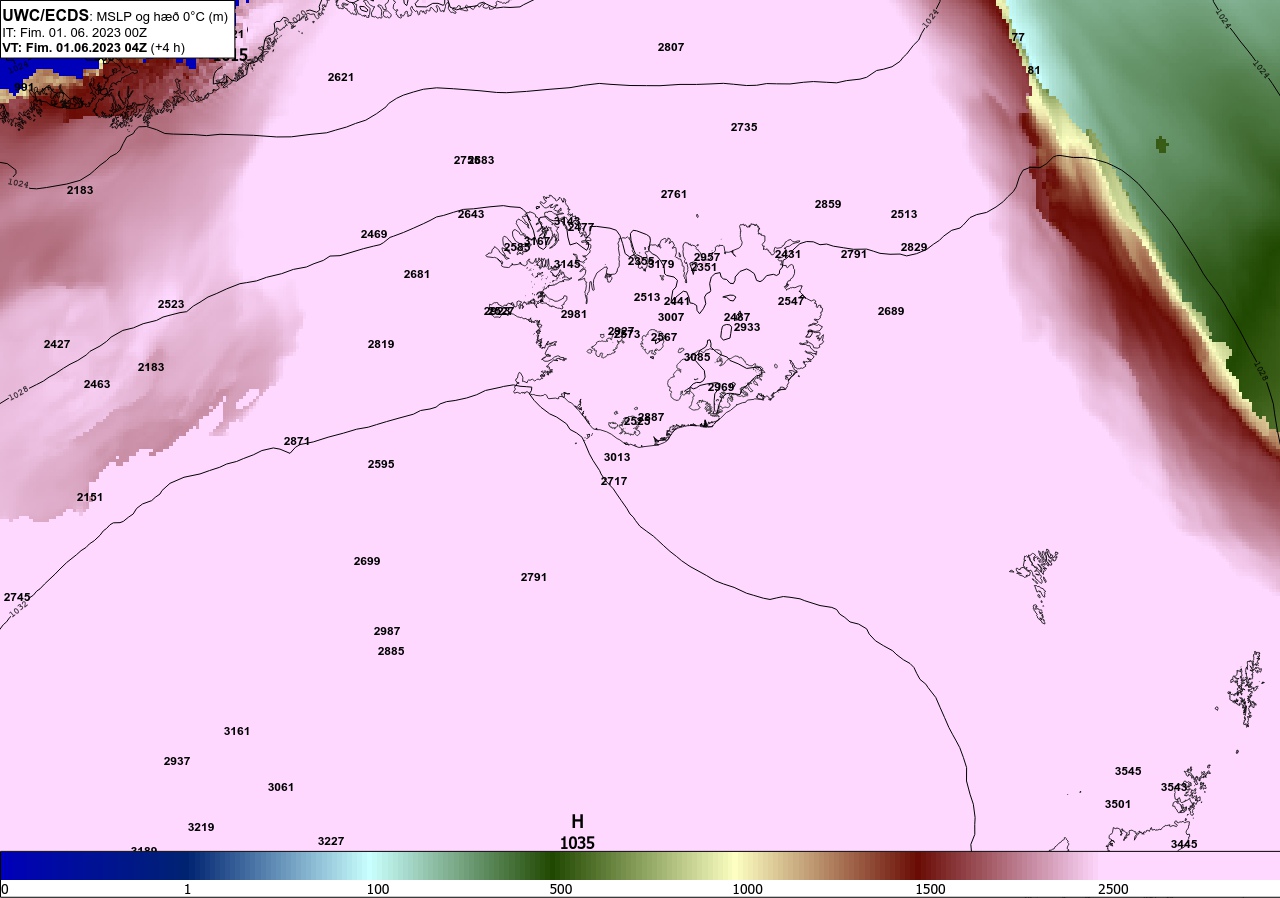
Task: Select the value 3145 in the Westfjords
Action: (567, 264)
